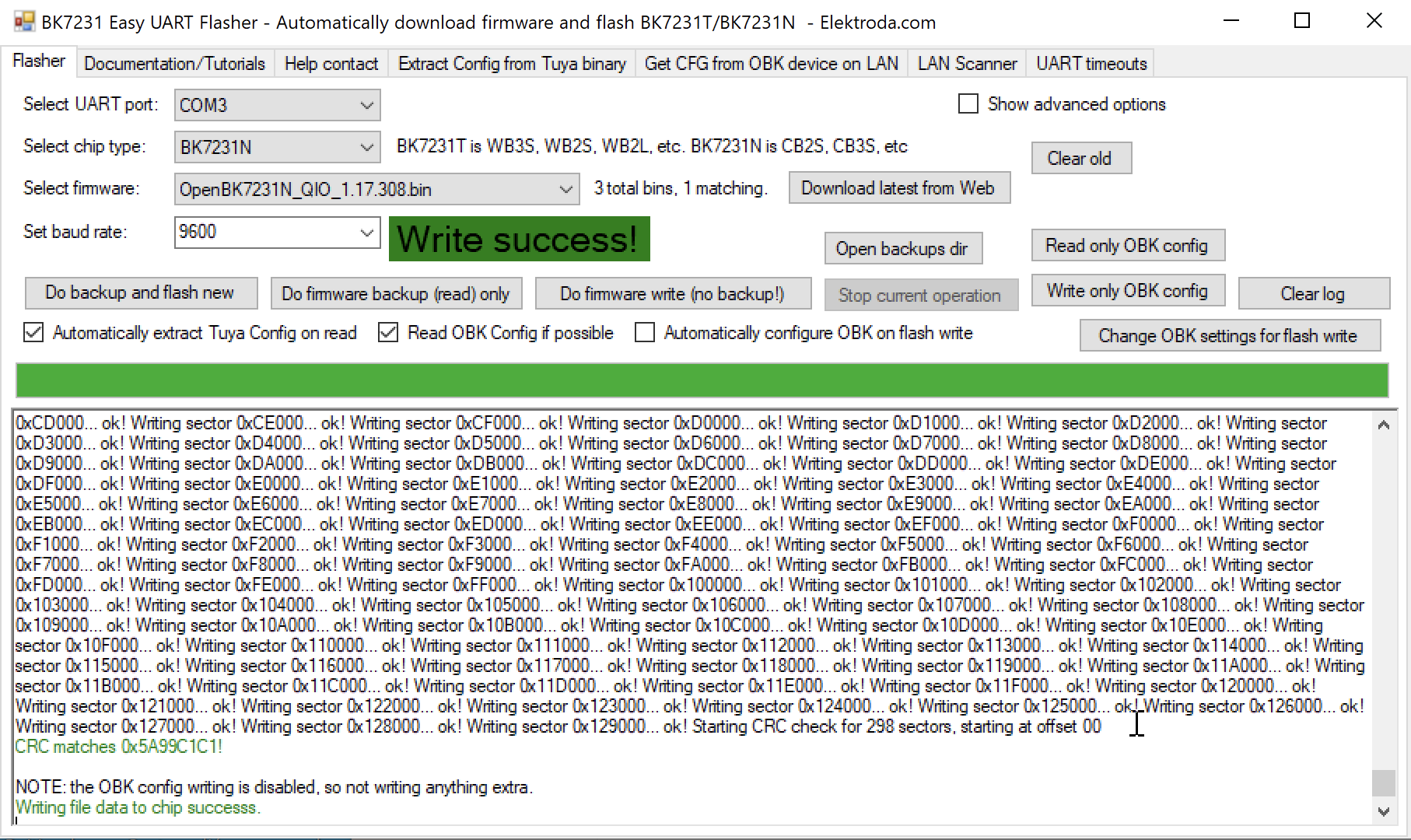Click Open backups dir button
Viewport: 1411px width, 840px height.
point(903,248)
